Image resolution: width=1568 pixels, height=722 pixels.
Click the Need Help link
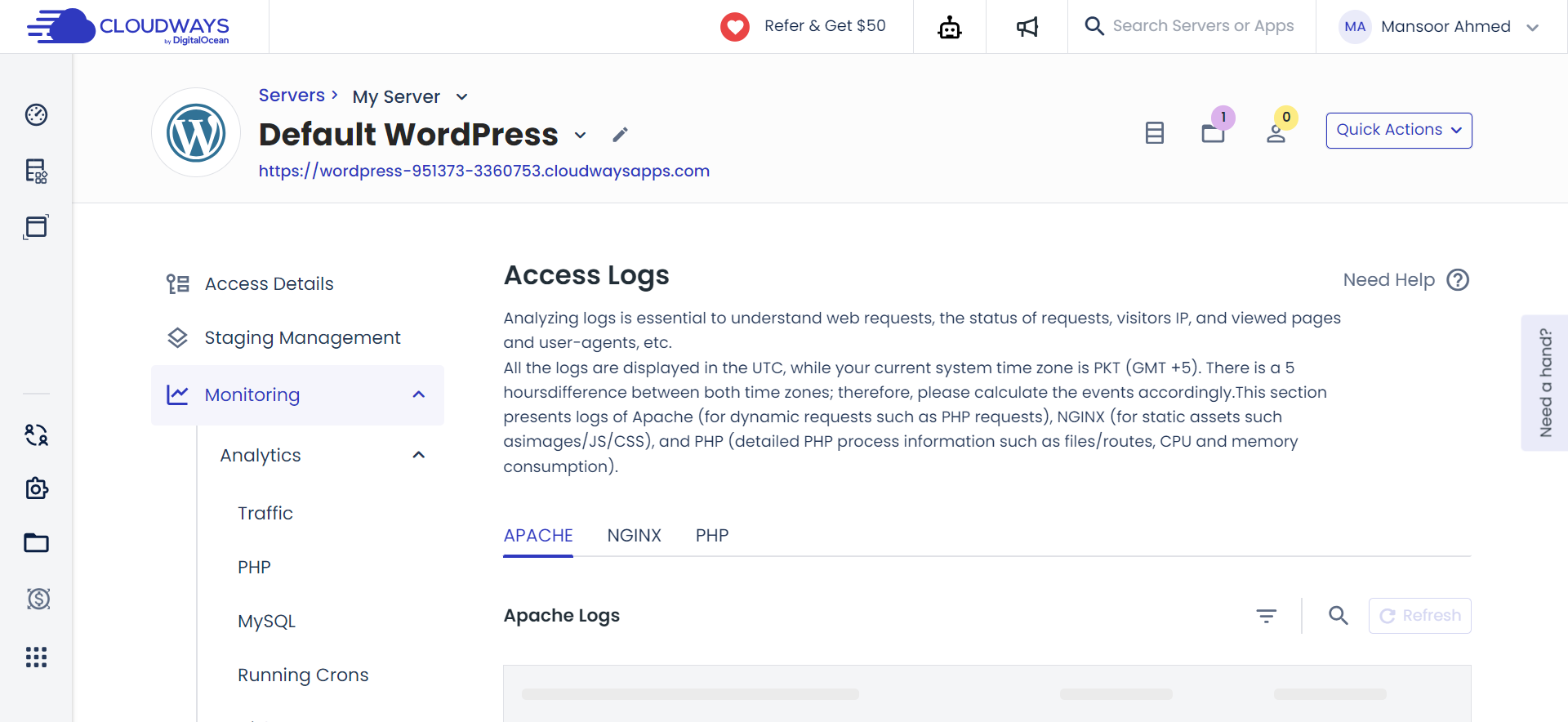pyautogui.click(x=1388, y=280)
